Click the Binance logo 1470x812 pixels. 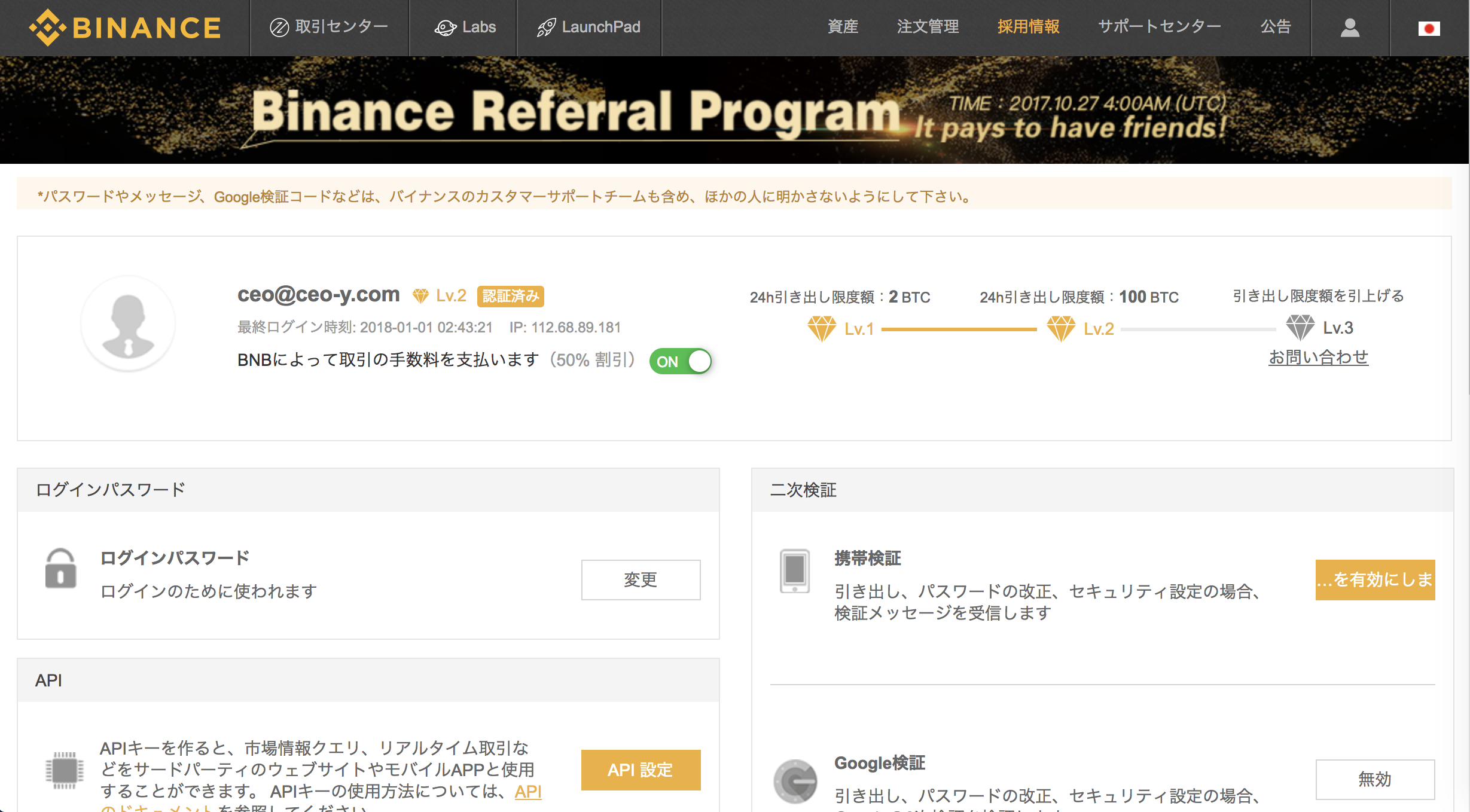pyautogui.click(x=125, y=28)
